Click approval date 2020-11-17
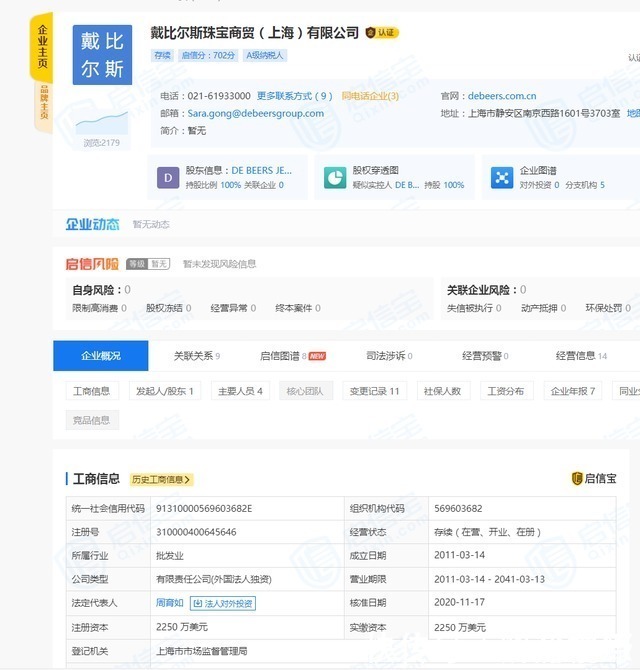The width and height of the screenshot is (640, 670). tap(459, 602)
